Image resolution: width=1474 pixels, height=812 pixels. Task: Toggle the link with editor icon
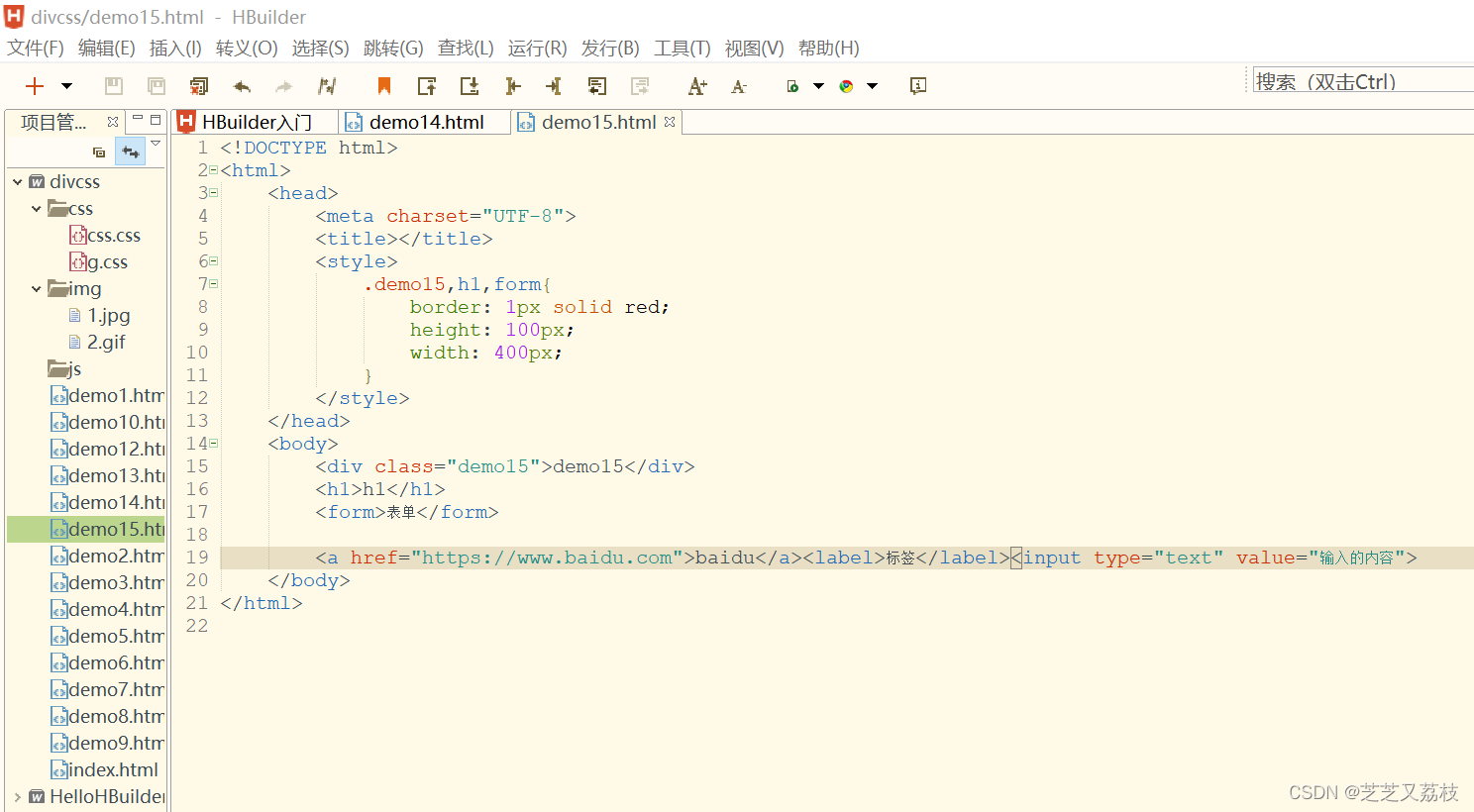[x=131, y=152]
